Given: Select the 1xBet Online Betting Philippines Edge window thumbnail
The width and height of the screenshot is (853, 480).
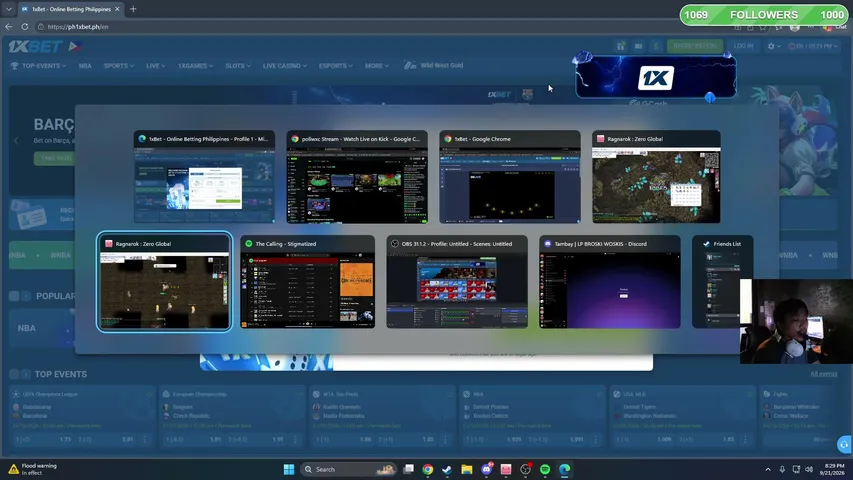Looking at the screenshot, I should (x=204, y=177).
